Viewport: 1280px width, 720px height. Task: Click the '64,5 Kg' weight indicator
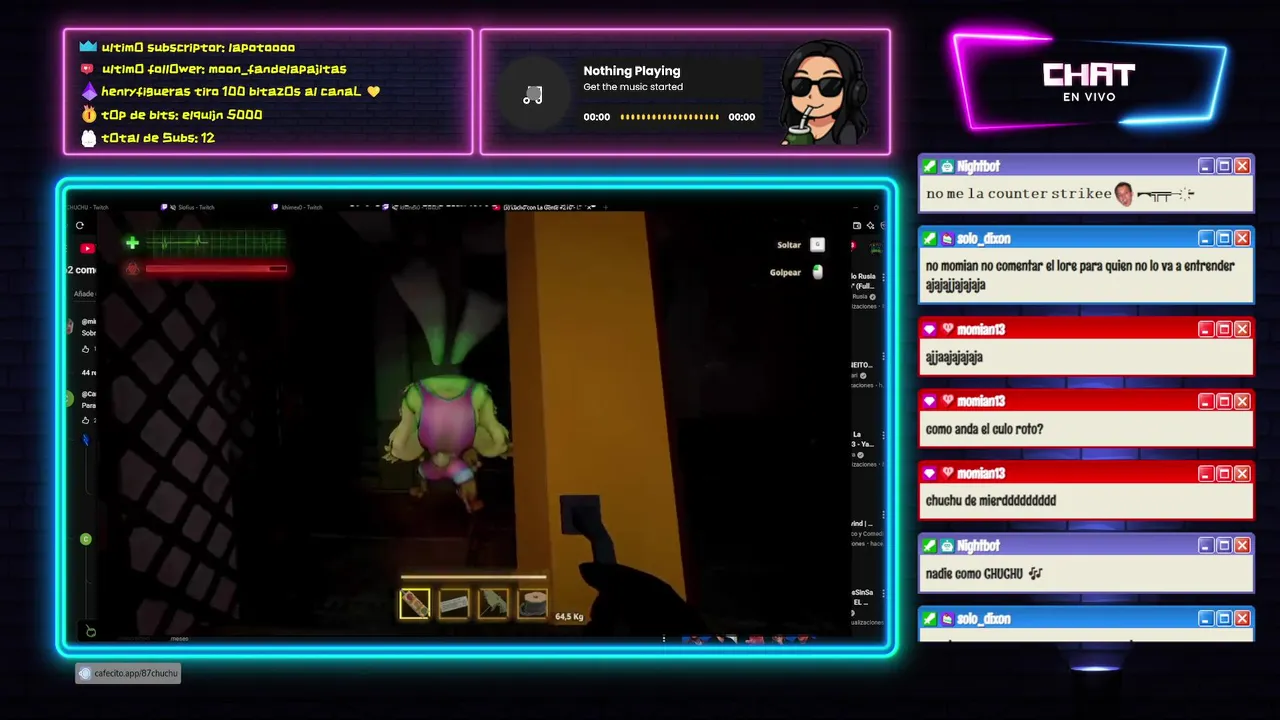569,616
